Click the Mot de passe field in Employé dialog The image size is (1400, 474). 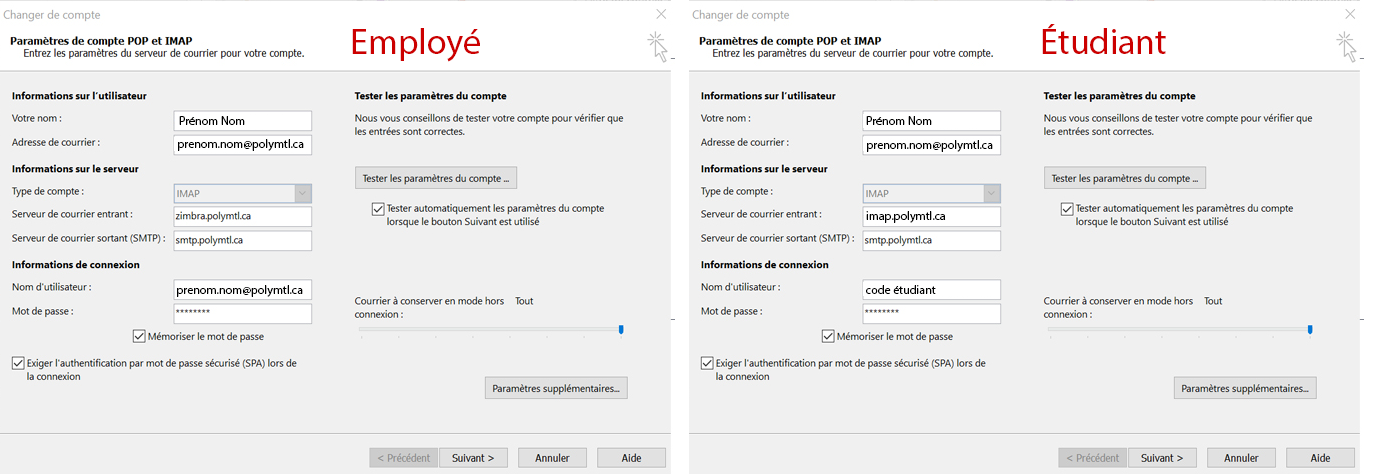click(243, 313)
